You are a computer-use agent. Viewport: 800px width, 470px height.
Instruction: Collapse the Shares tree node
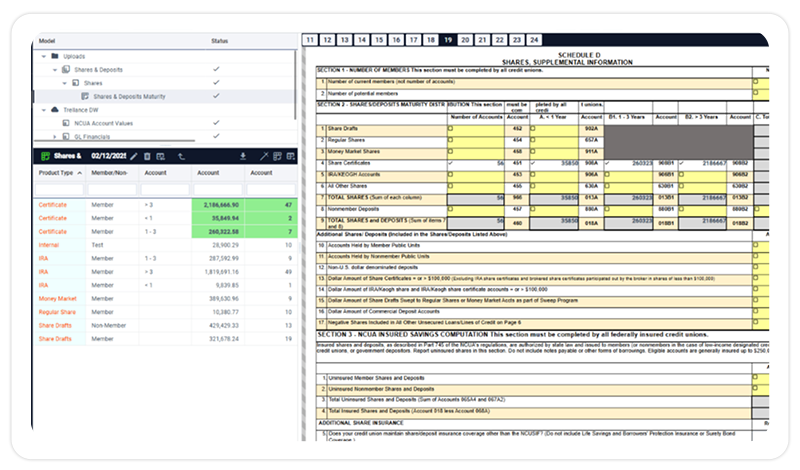click(65, 83)
